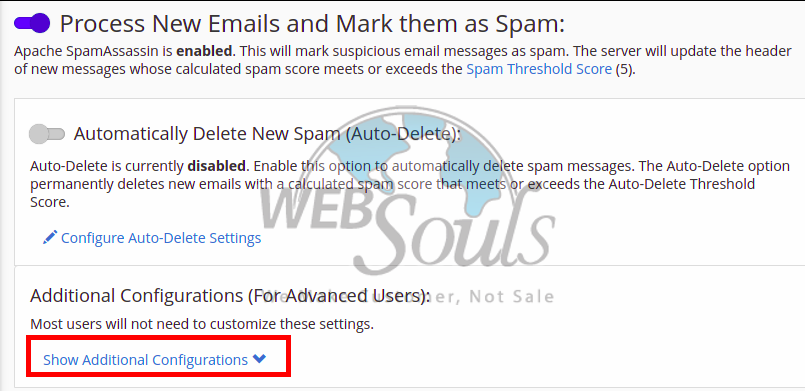Expand Show Additional Configurations
The width and height of the screenshot is (805, 391).
point(145,360)
